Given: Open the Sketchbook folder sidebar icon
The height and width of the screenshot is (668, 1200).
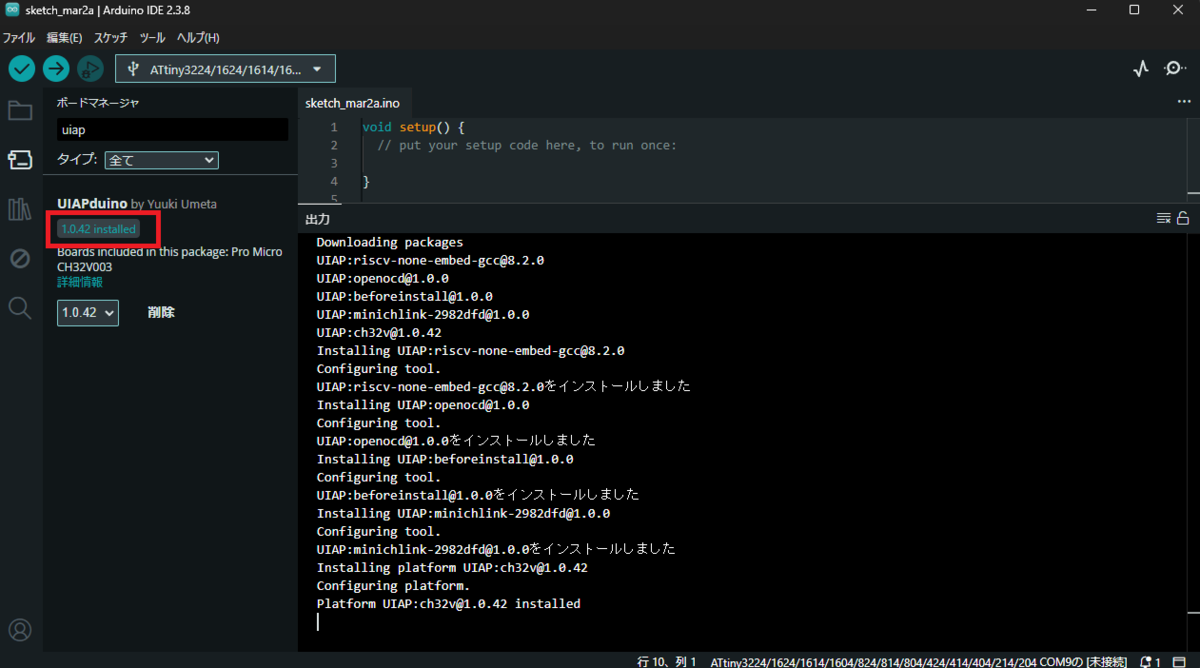Looking at the screenshot, I should tap(20, 110).
